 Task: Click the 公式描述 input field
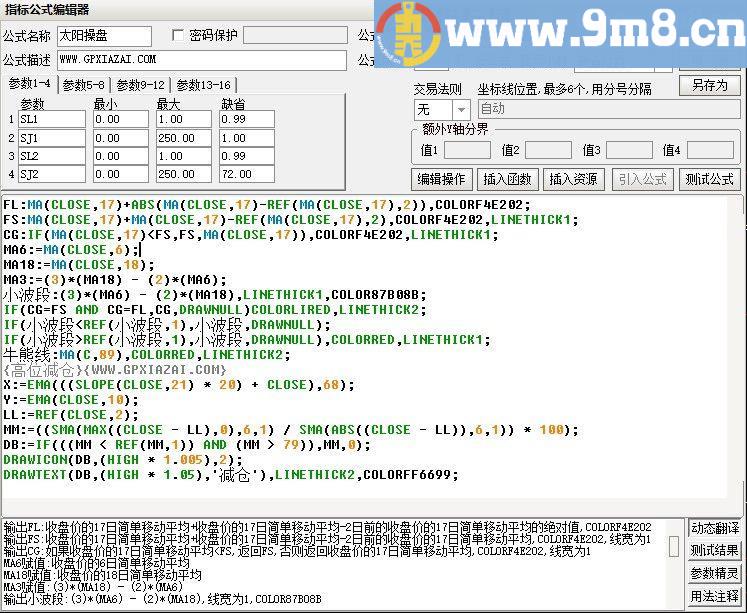pos(202,60)
